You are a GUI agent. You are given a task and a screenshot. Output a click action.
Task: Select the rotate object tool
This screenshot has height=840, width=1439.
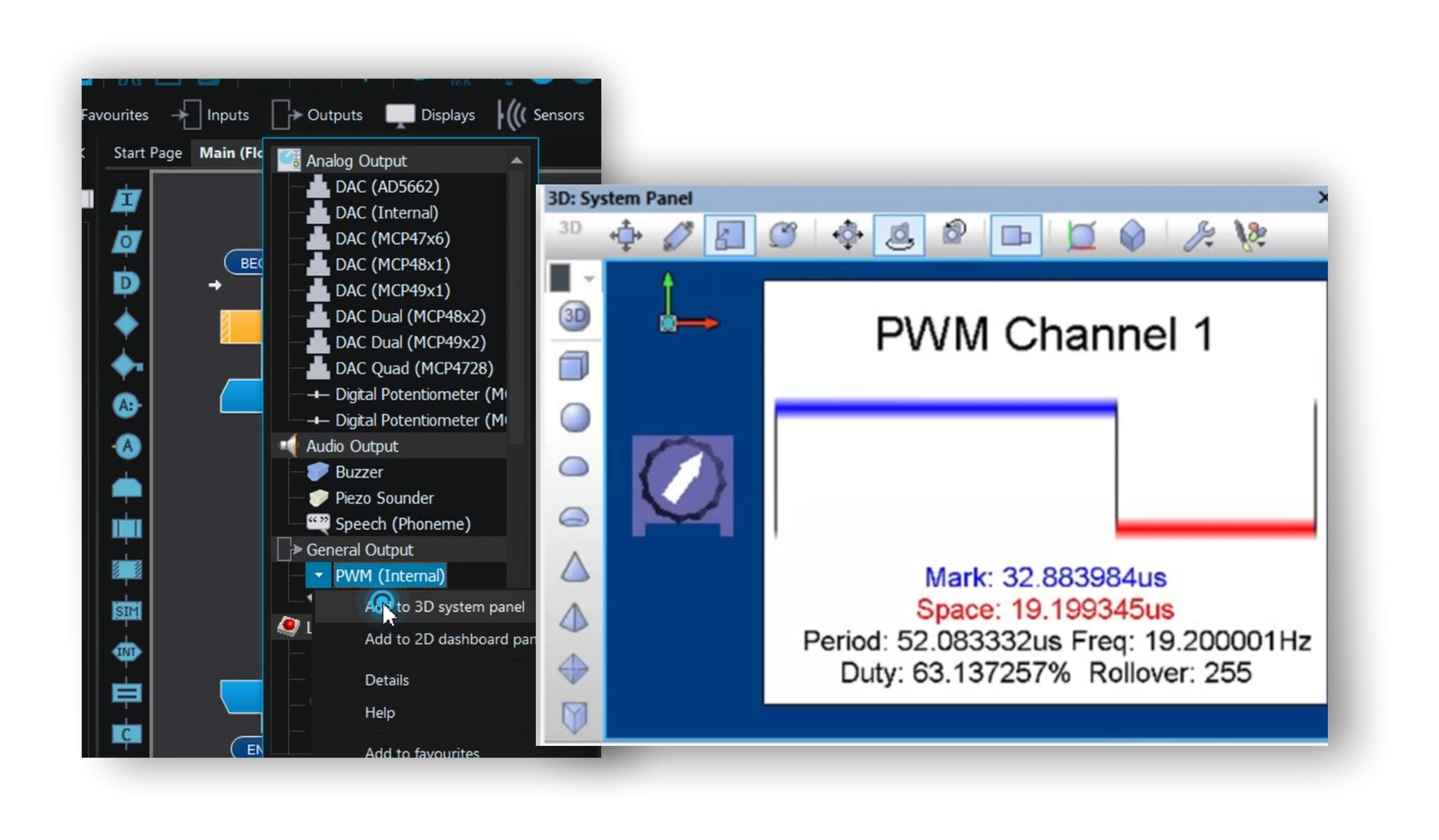click(x=782, y=235)
